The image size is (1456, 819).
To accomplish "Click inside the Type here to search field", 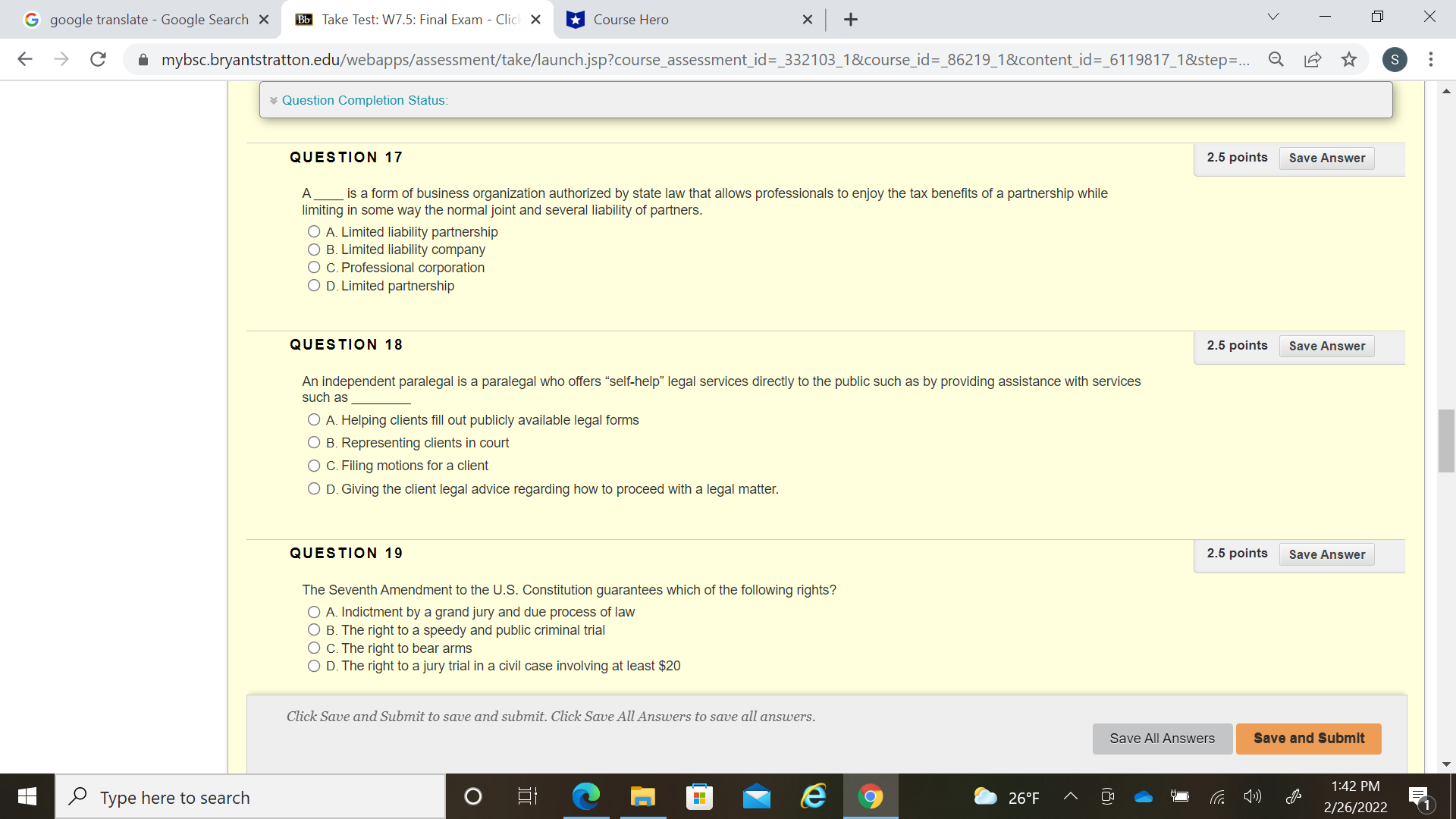I will (x=250, y=797).
